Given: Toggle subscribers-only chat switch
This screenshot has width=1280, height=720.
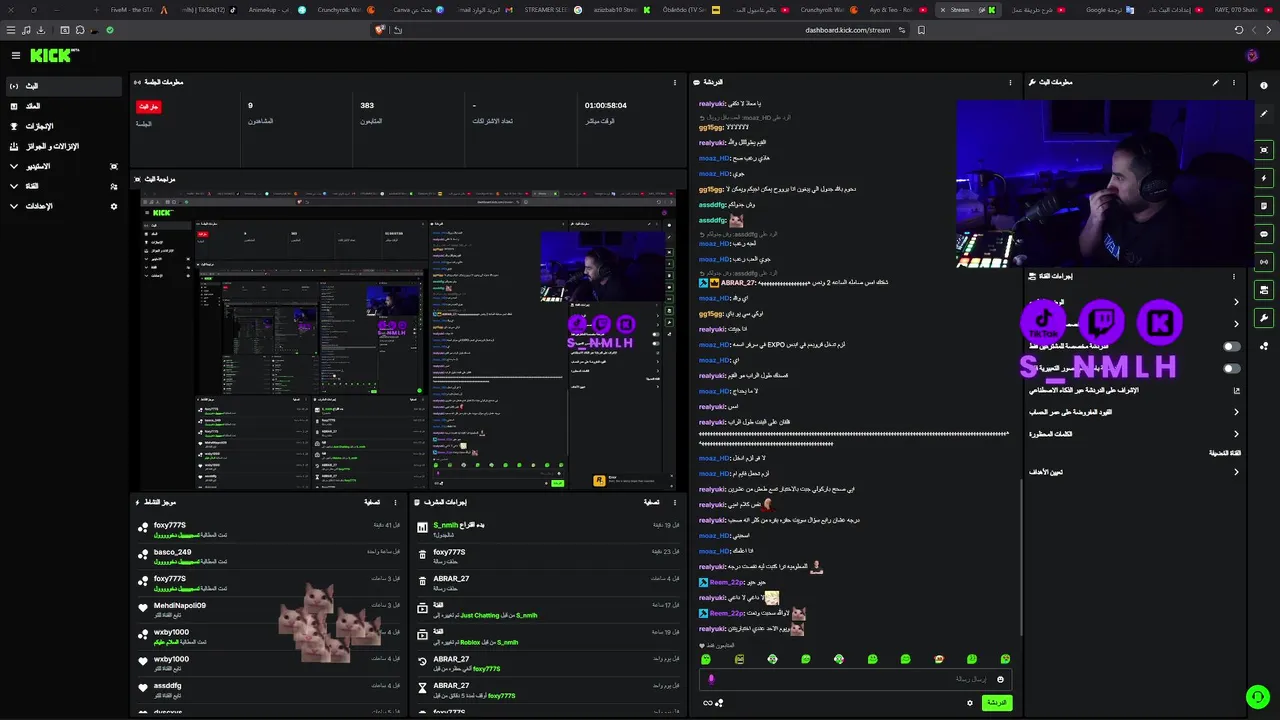Looking at the screenshot, I should pos(1232,346).
